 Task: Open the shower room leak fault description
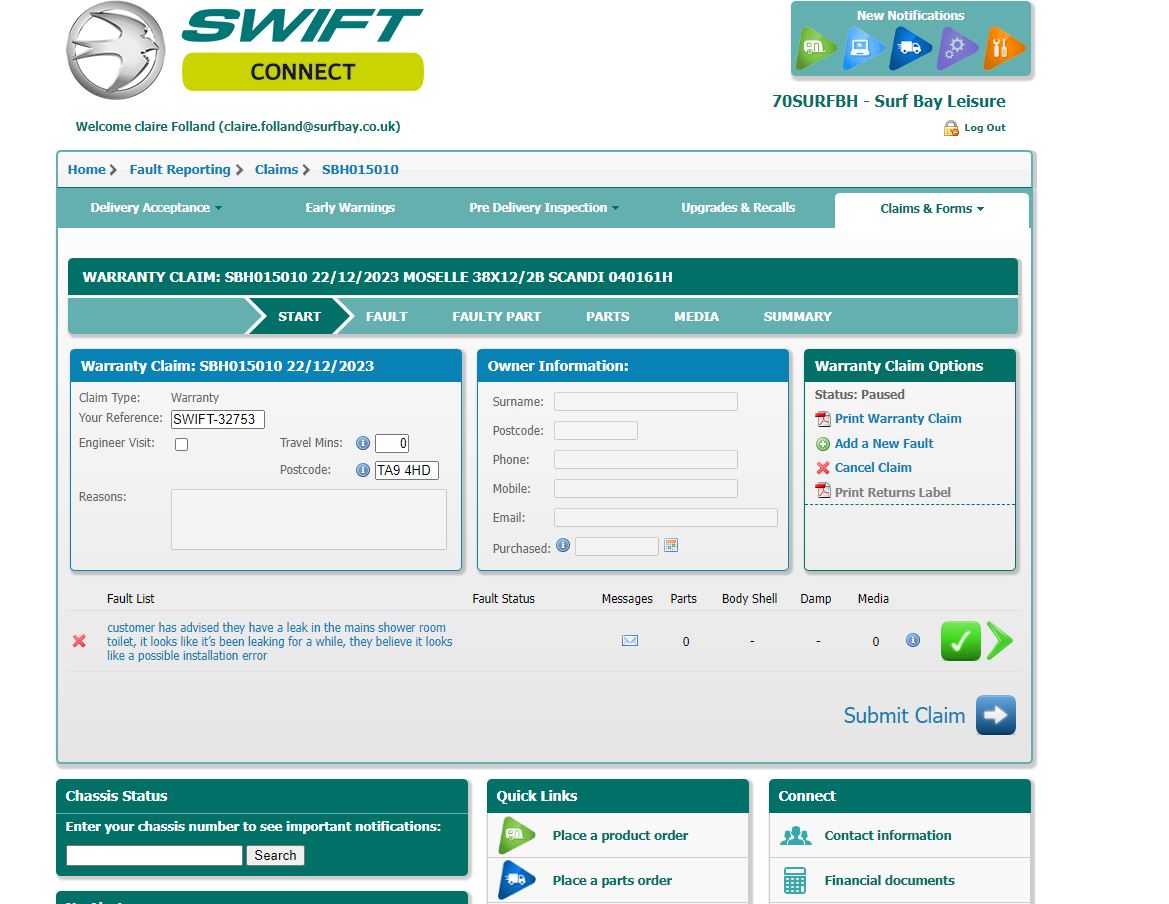tap(280, 642)
